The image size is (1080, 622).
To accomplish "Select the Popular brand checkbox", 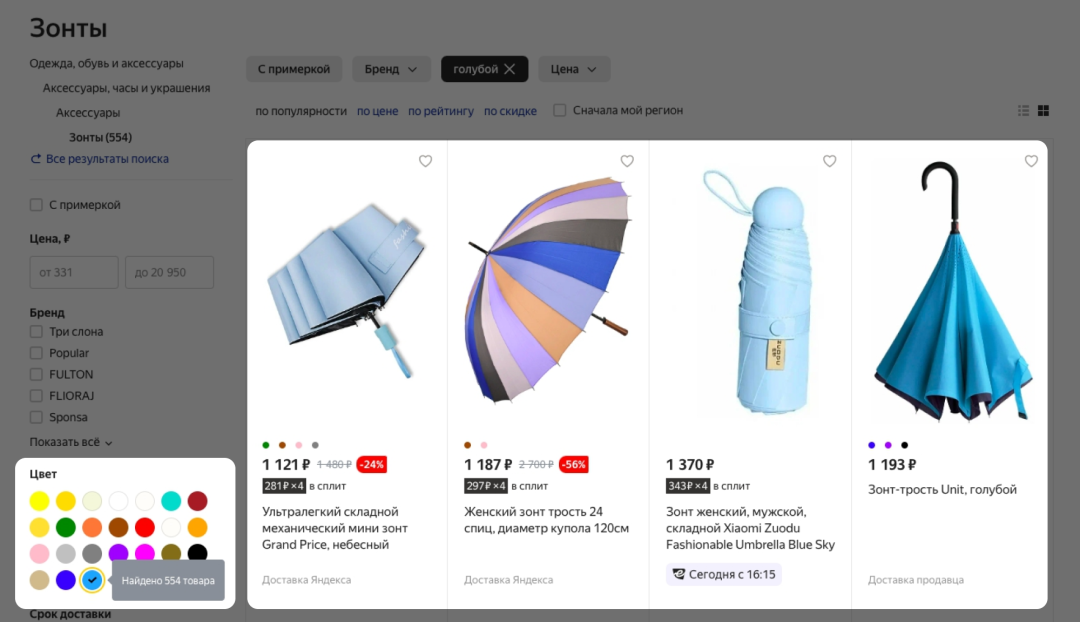I will click(x=35, y=352).
